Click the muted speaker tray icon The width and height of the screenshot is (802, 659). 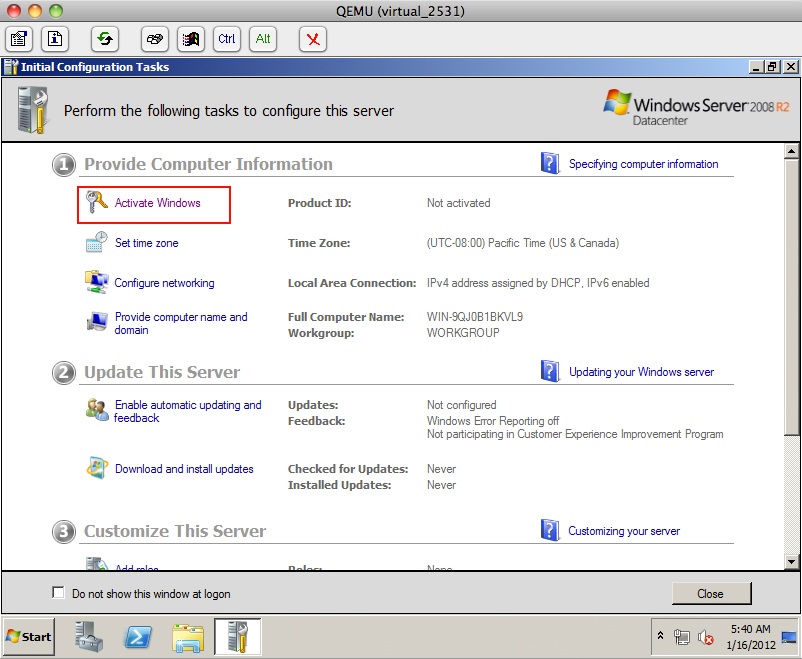[706, 637]
